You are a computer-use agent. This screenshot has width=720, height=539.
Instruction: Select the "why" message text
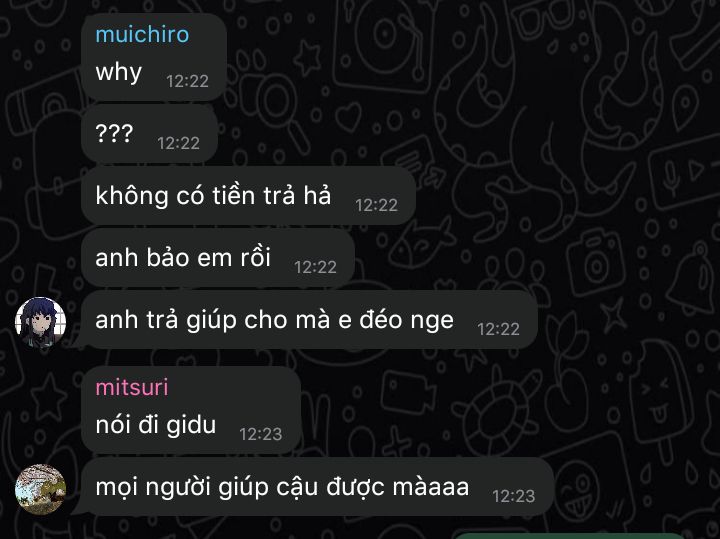tap(118, 72)
